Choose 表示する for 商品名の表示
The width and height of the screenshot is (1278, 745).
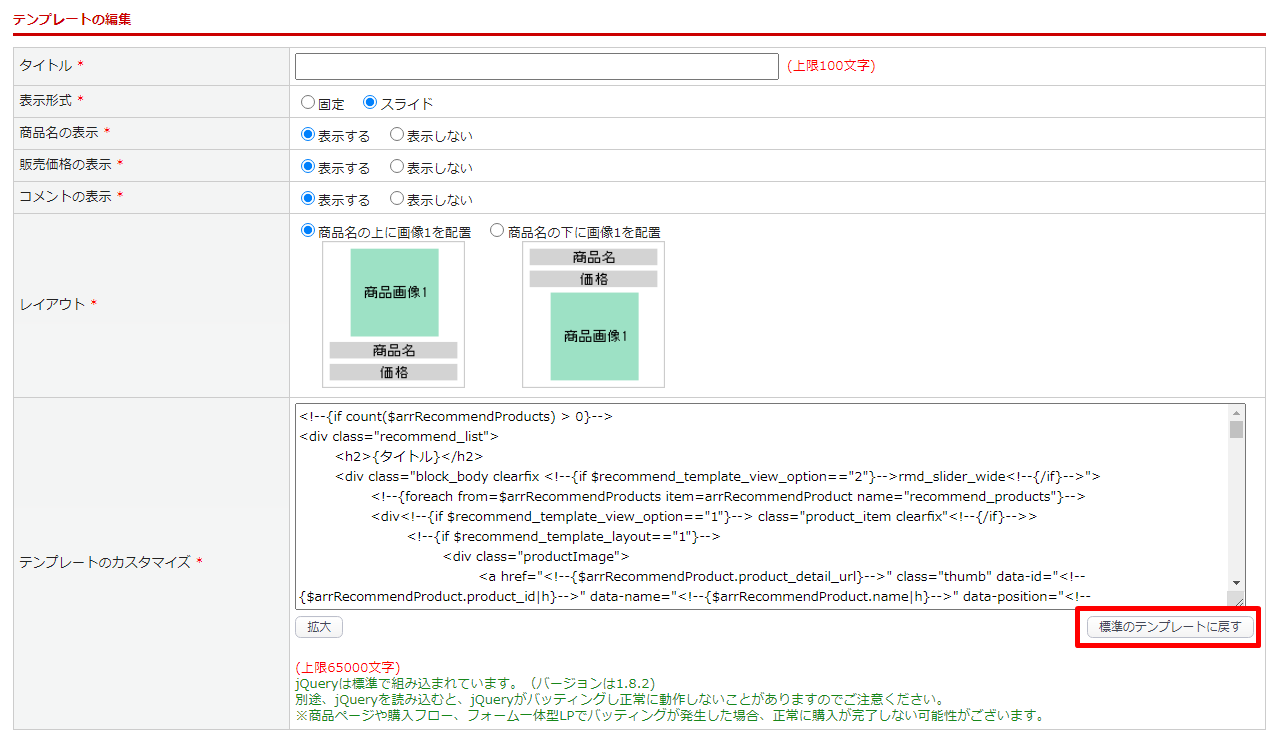click(308, 135)
